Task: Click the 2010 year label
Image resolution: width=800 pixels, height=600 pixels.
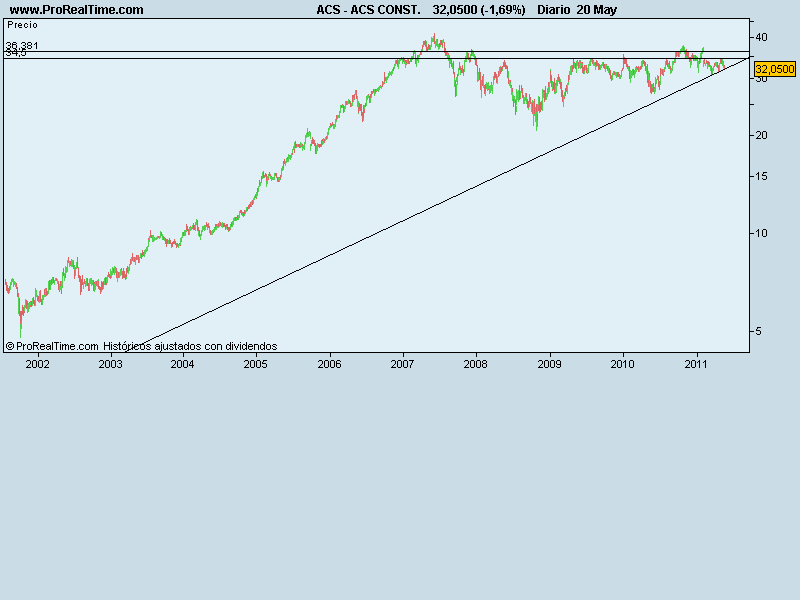Action: [x=622, y=364]
